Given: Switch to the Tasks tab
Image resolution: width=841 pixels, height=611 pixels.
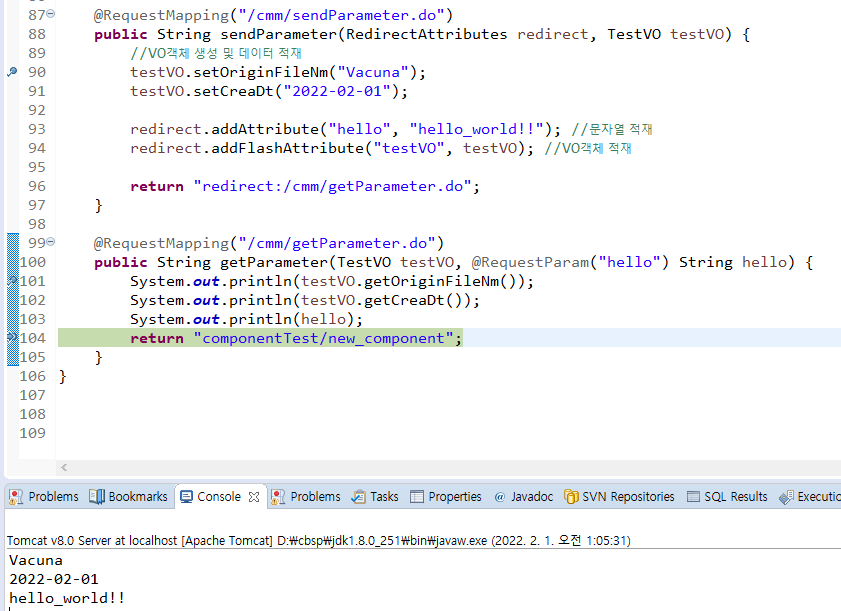Looking at the screenshot, I should coord(374,497).
